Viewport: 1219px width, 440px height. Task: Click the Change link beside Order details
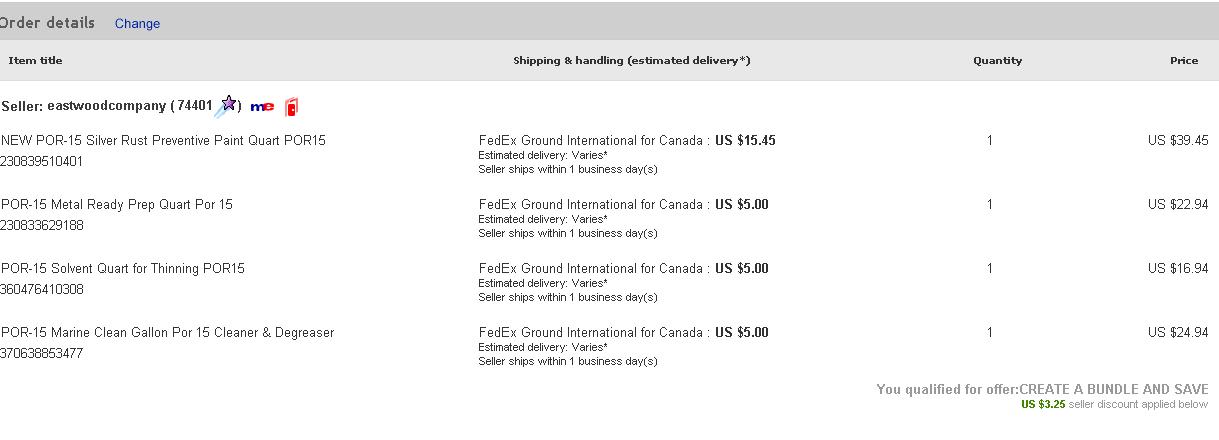click(x=137, y=23)
